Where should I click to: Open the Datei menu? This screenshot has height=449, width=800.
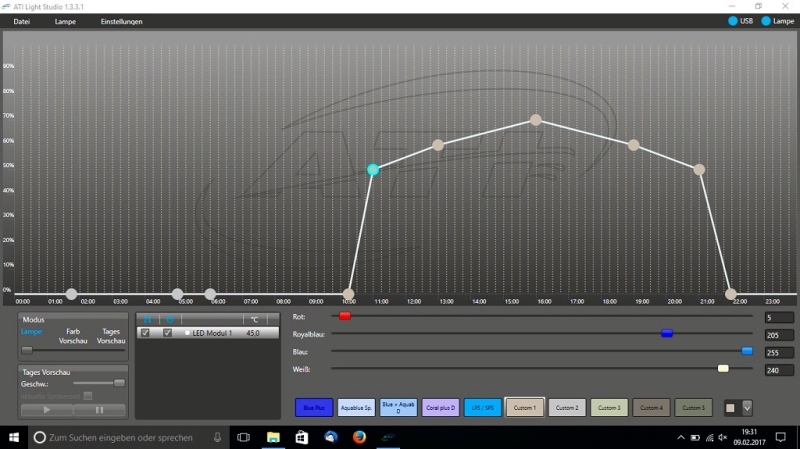click(21, 21)
